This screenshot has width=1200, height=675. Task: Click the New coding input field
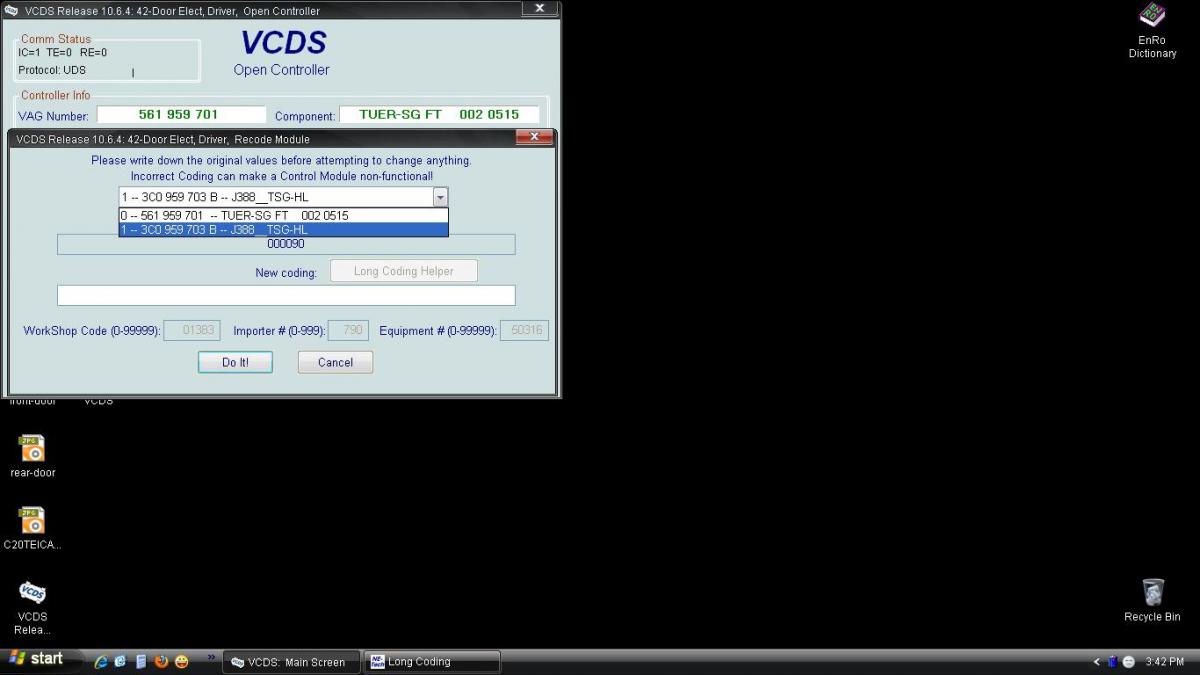coord(286,295)
